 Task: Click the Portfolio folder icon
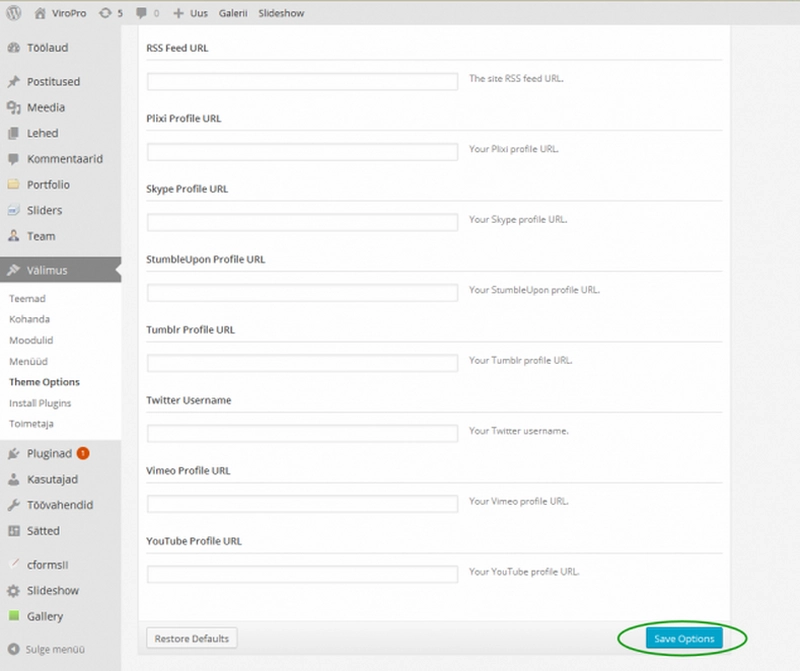[x=13, y=185]
